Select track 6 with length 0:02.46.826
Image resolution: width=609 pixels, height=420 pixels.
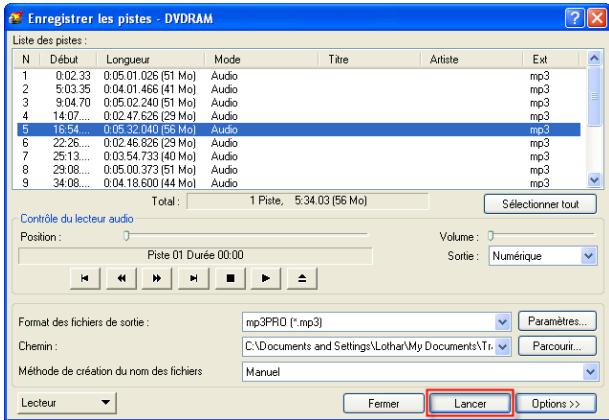[299, 143]
